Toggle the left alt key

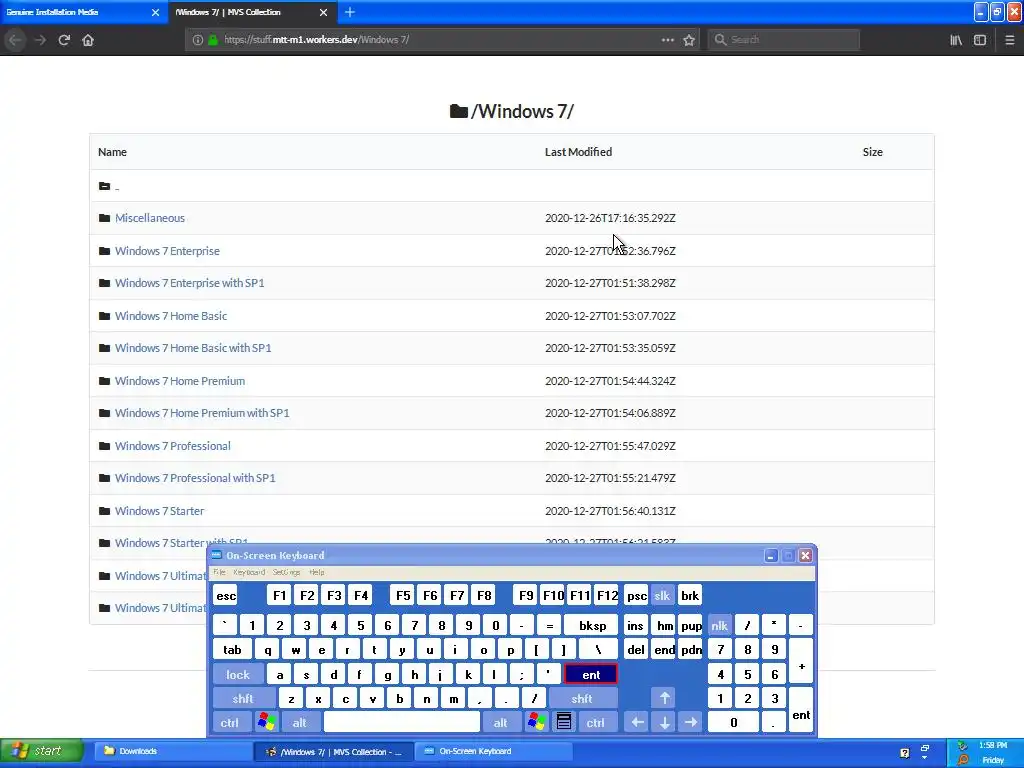tap(300, 723)
